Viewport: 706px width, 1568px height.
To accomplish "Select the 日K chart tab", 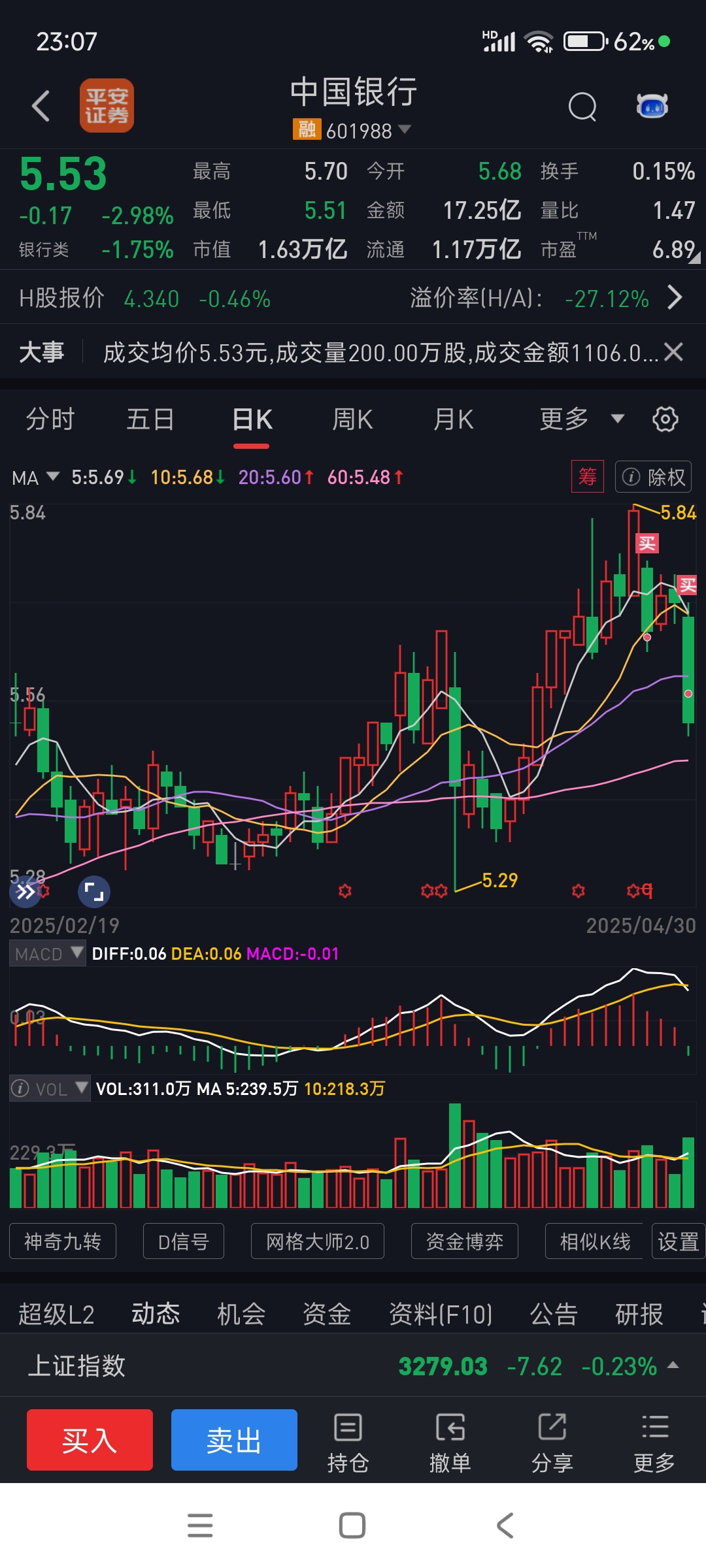I will [252, 419].
